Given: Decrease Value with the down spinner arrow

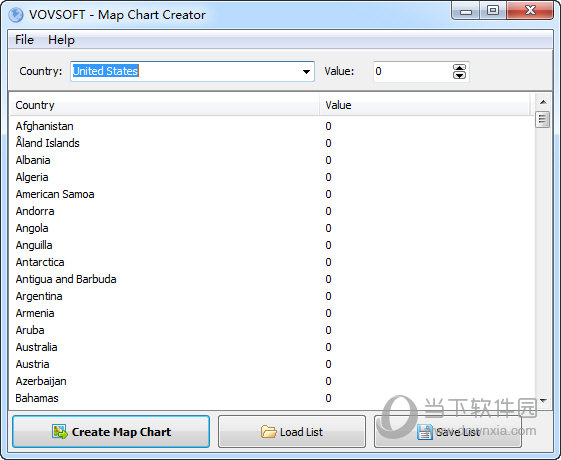Looking at the screenshot, I should 459,75.
